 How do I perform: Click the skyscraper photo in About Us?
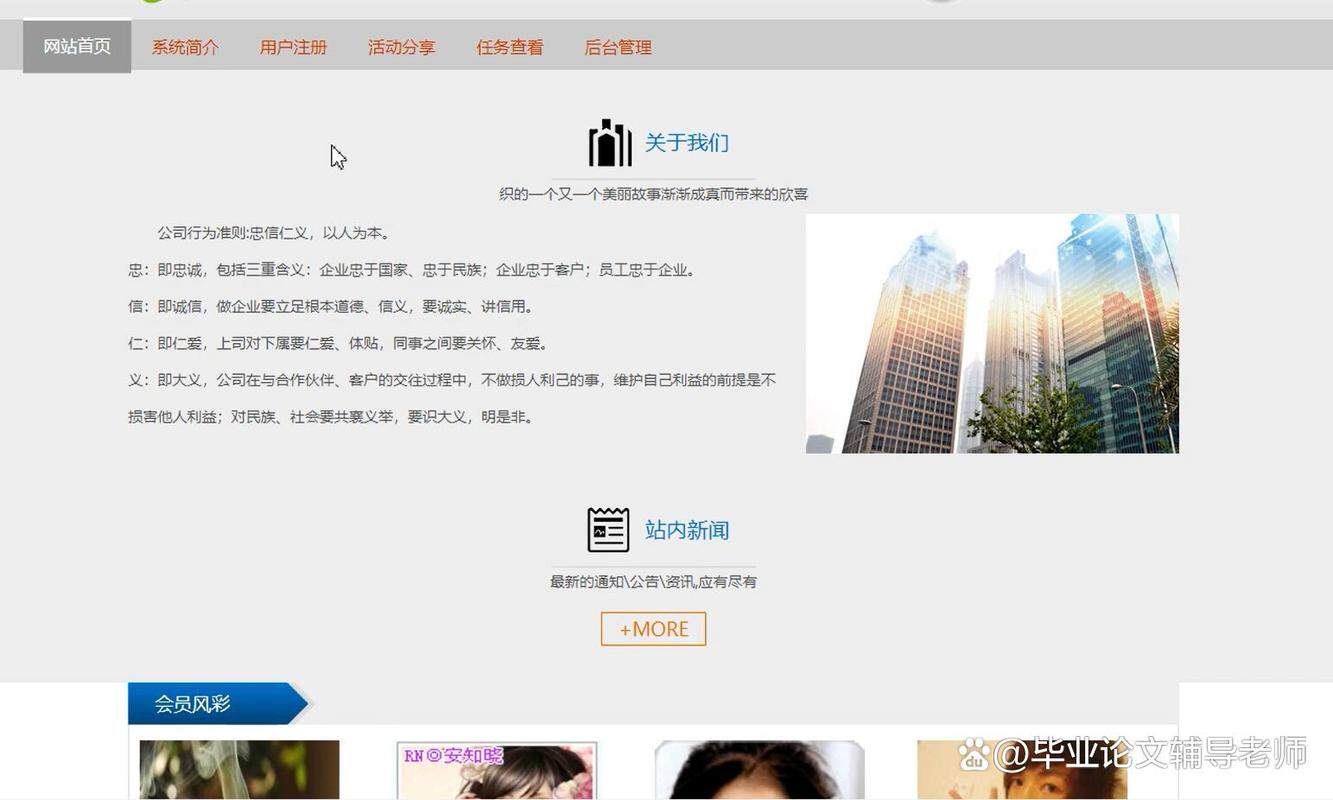click(x=992, y=333)
